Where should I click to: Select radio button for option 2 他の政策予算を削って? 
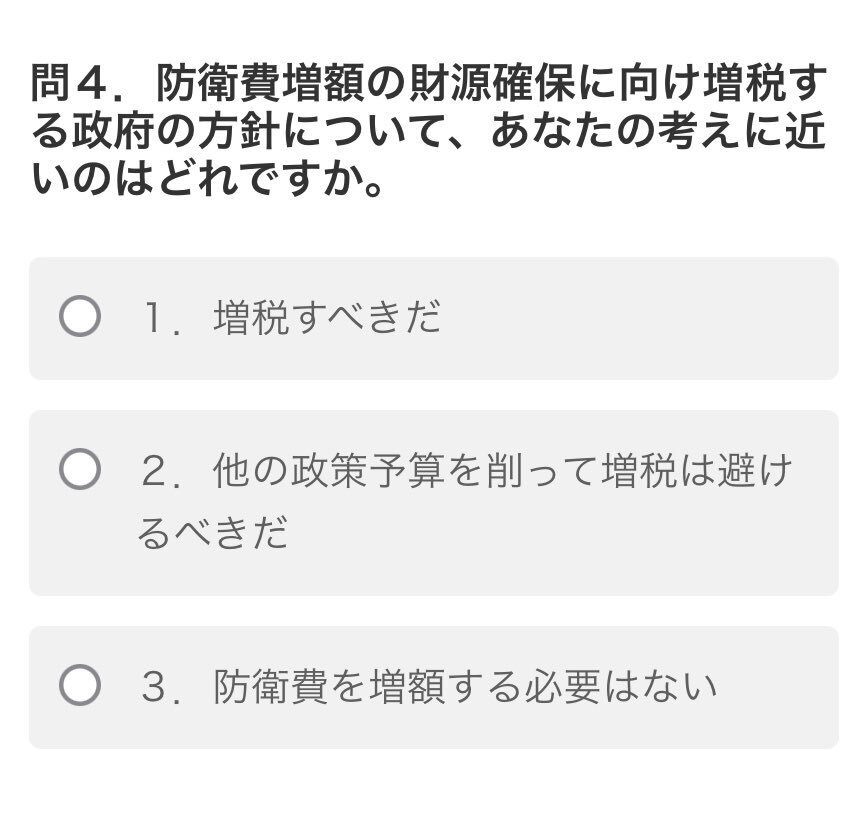[x=80, y=469]
